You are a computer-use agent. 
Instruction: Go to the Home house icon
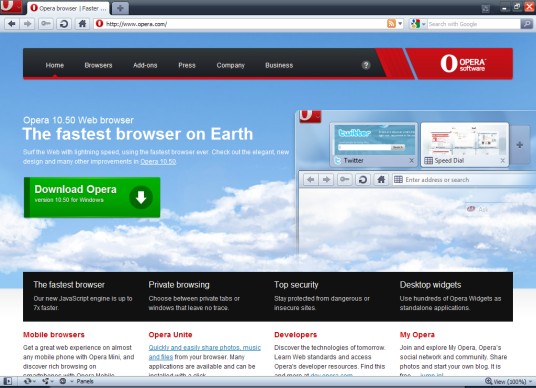click(x=82, y=24)
